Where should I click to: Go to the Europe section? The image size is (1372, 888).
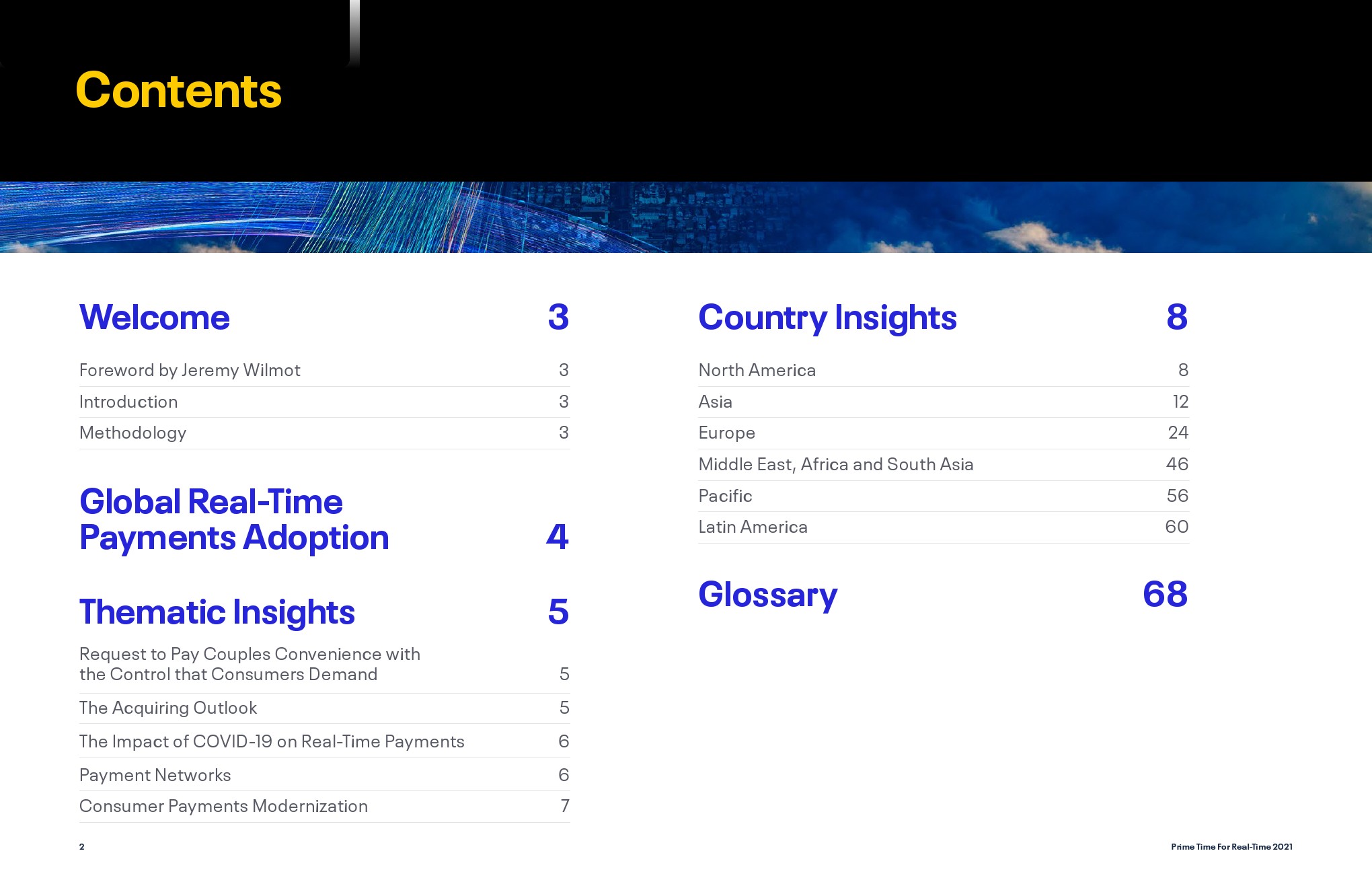726,433
